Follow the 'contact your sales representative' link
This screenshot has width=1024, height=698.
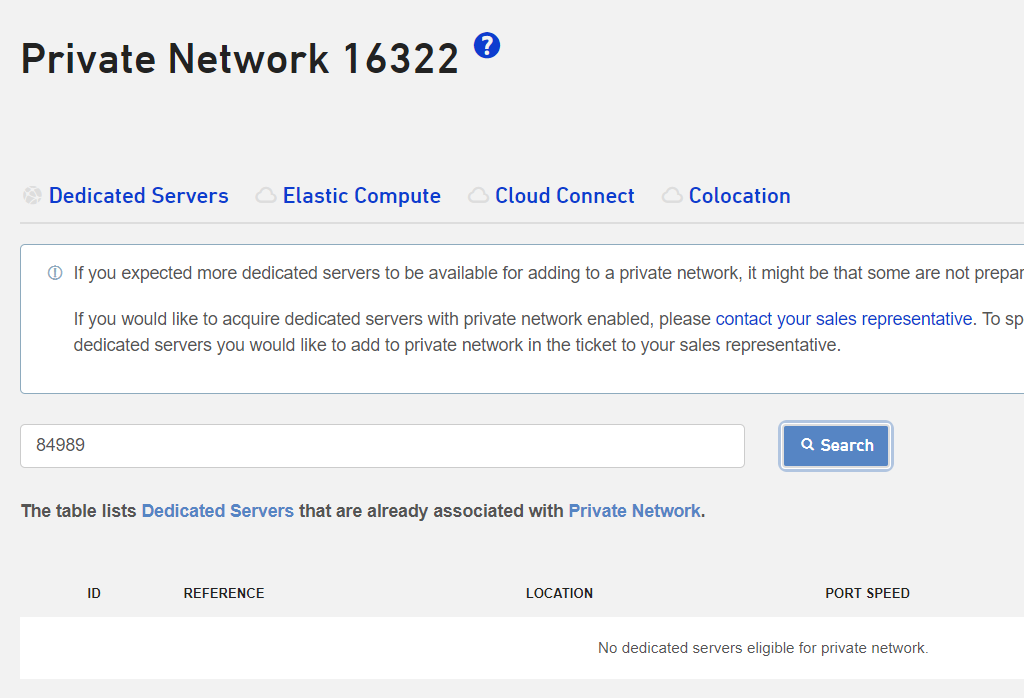point(843,319)
